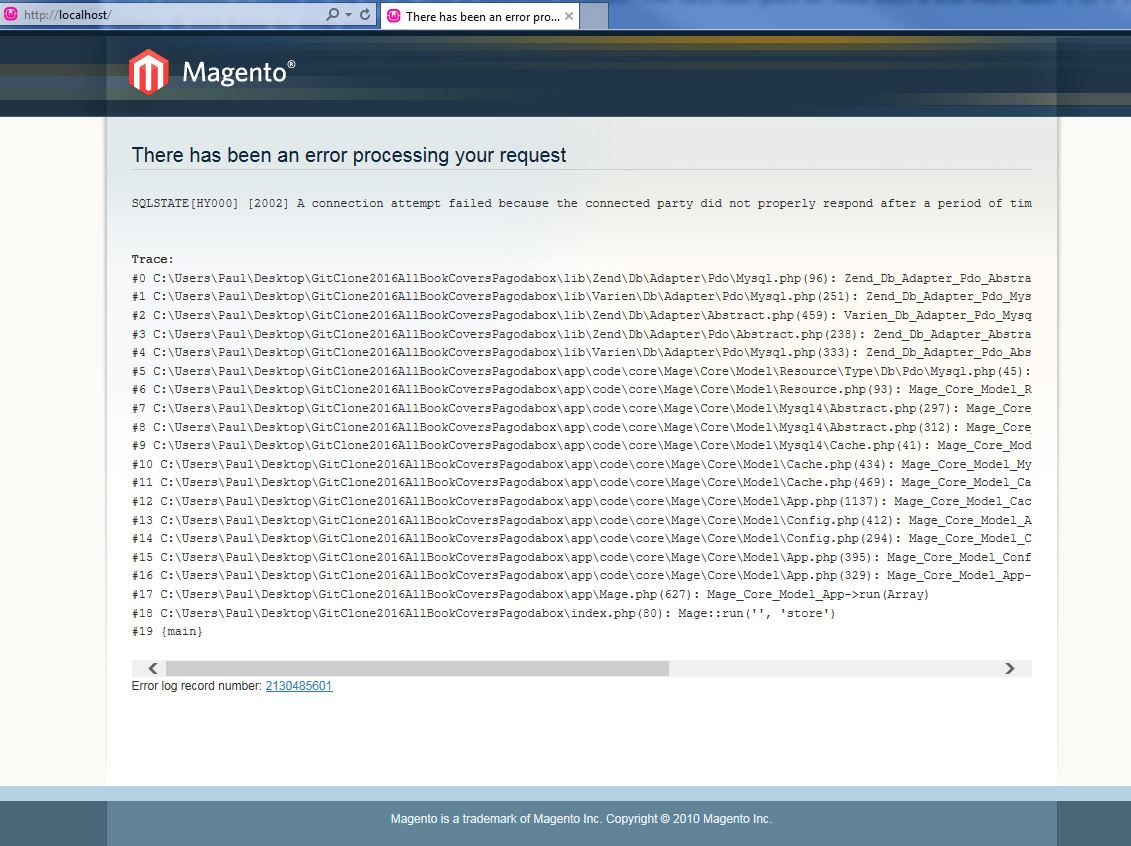The width and height of the screenshot is (1131, 846).
Task: Click trace line #16 App.php(329)
Action: [x=581, y=576]
